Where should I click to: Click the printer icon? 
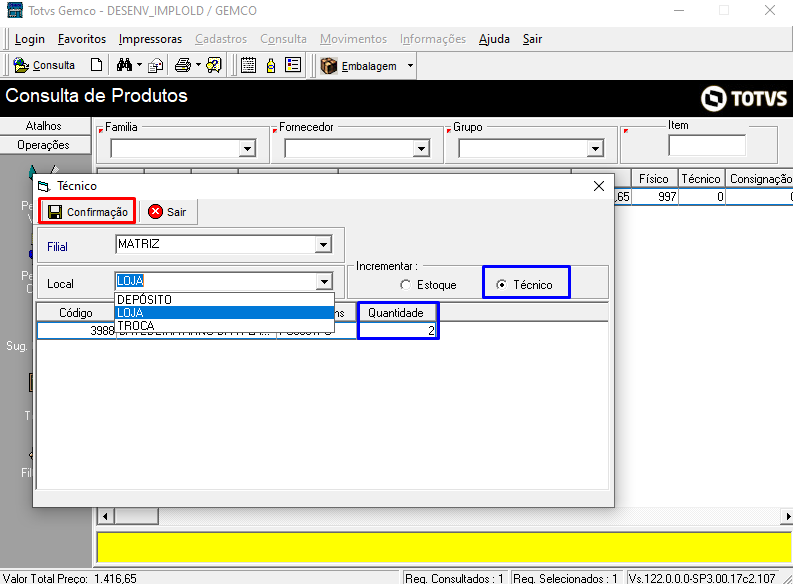(183, 65)
